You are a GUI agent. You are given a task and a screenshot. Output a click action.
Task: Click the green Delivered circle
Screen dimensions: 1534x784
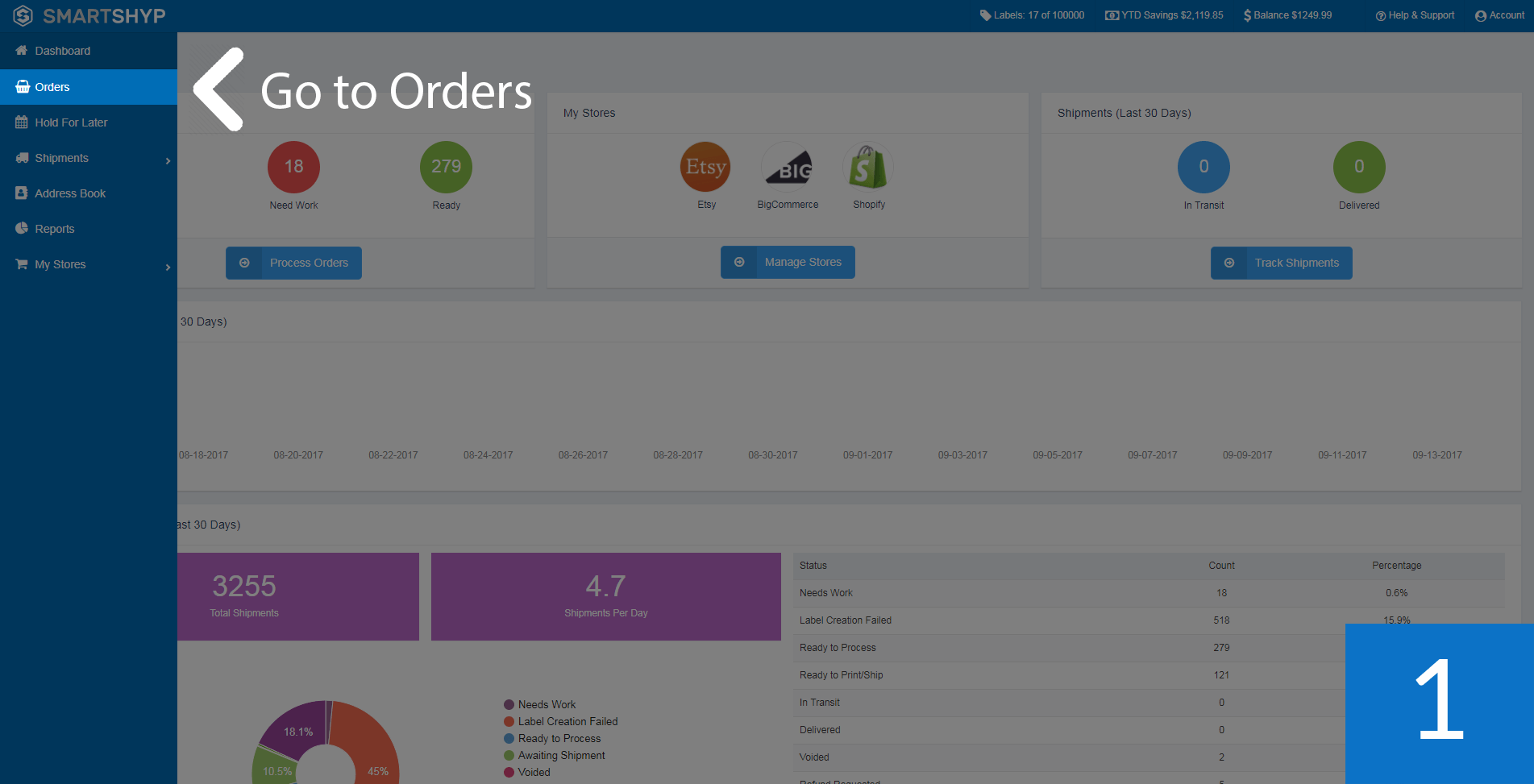pos(1359,167)
